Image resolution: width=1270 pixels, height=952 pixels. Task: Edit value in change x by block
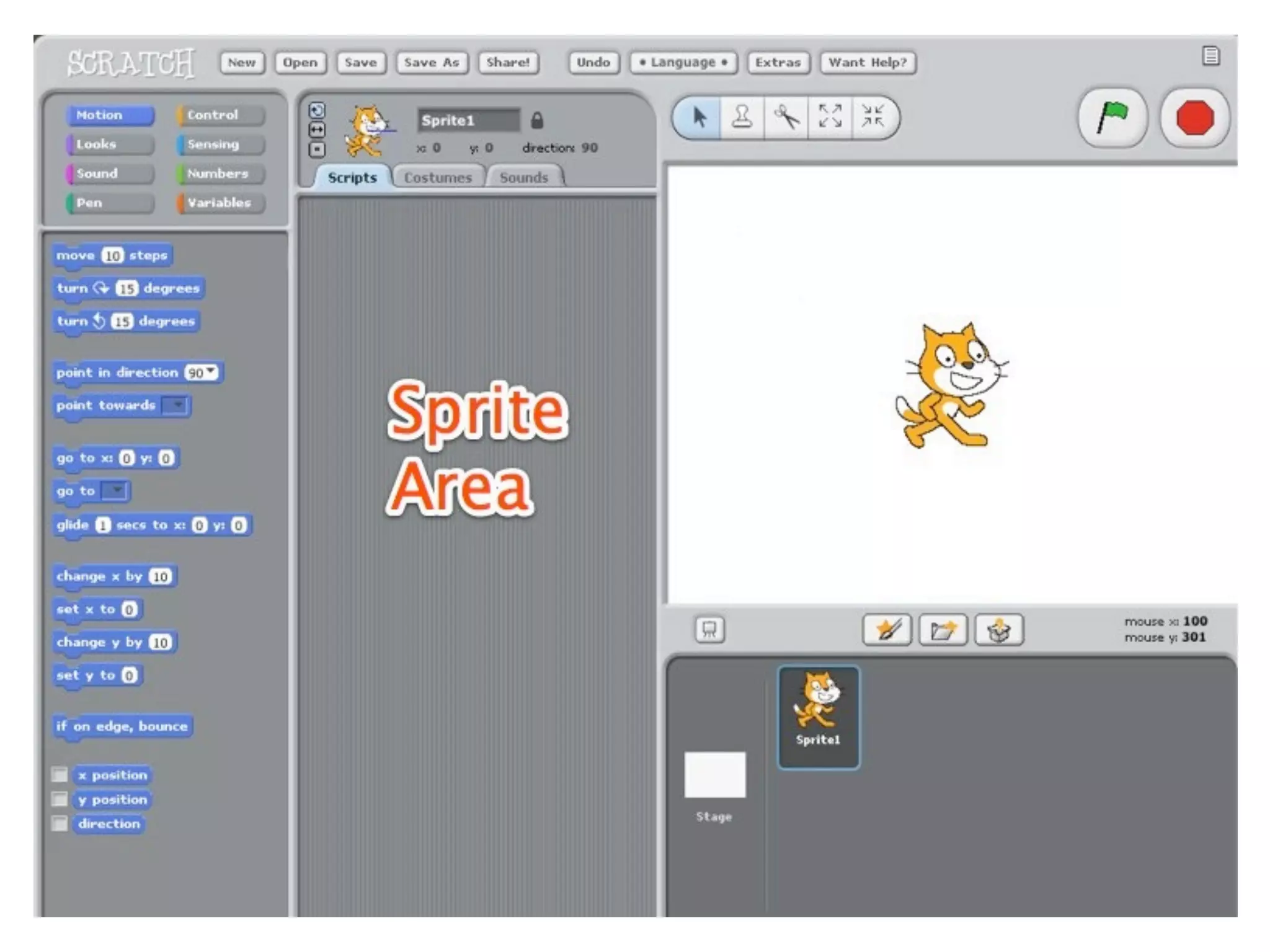[x=160, y=577]
